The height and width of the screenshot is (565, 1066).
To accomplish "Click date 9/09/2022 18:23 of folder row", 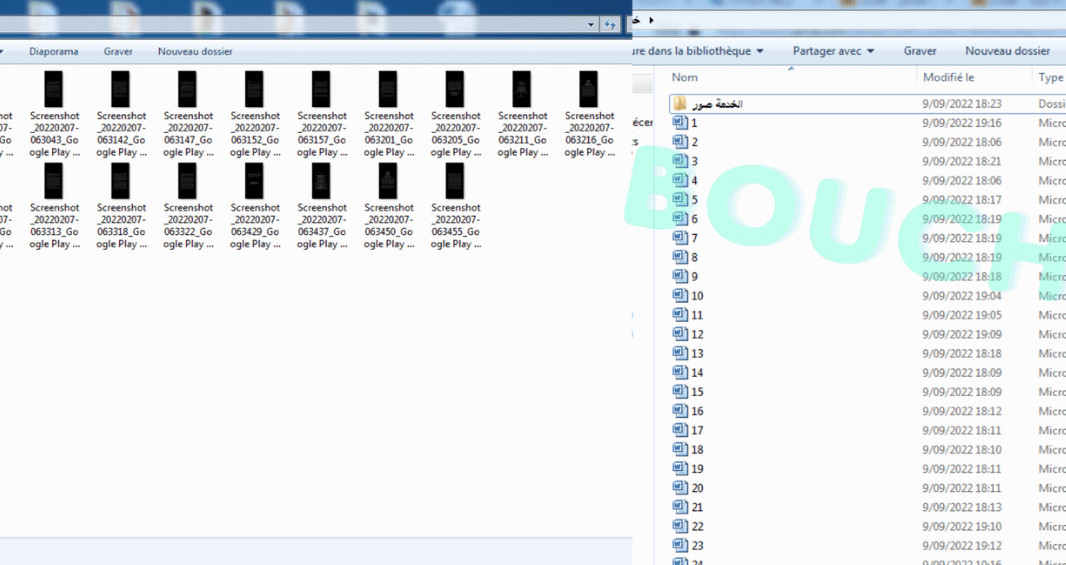I will (x=961, y=104).
